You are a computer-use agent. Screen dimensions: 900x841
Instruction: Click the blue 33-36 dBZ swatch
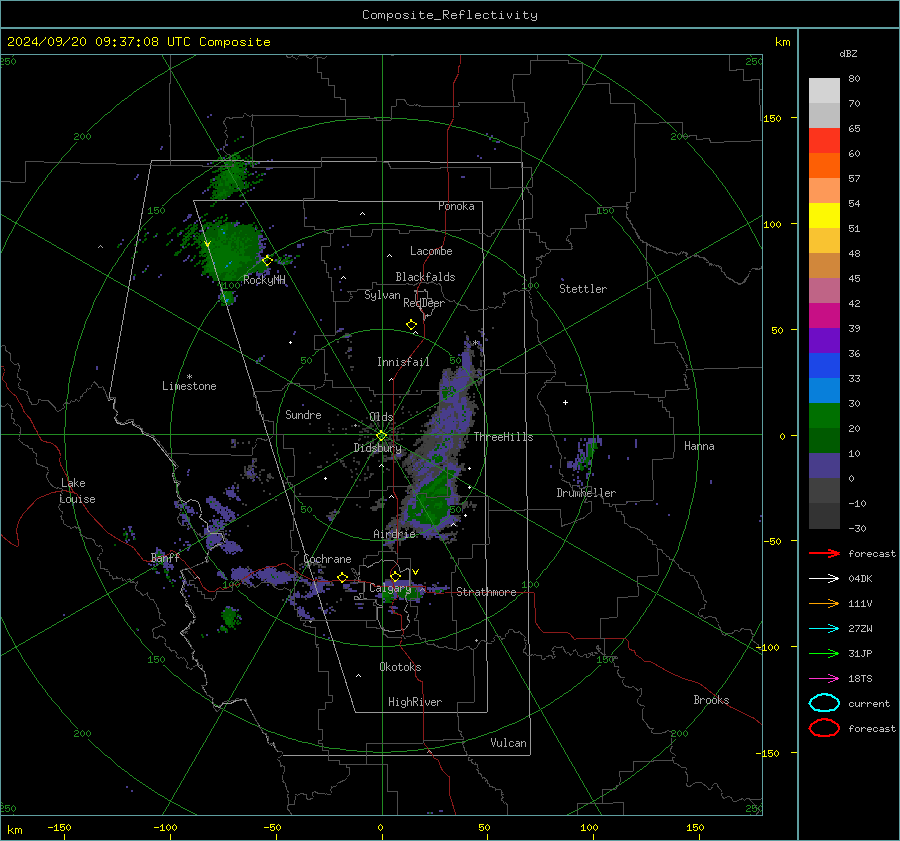tap(824, 366)
